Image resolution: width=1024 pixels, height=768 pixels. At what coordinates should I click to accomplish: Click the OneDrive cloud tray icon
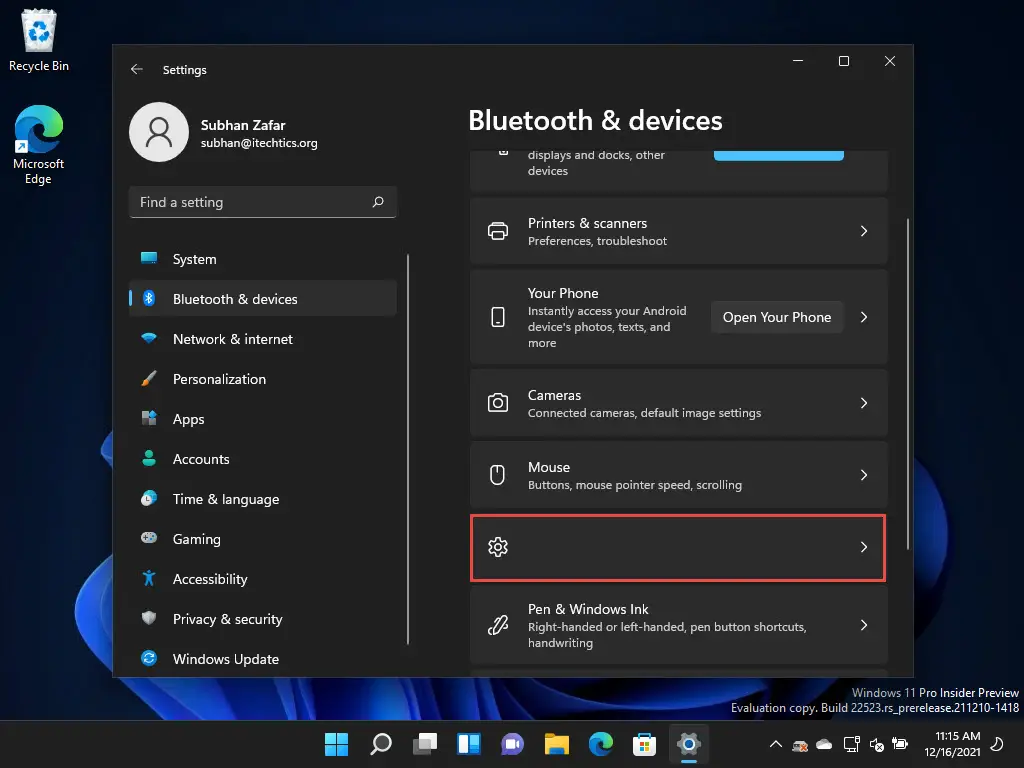[824, 744]
